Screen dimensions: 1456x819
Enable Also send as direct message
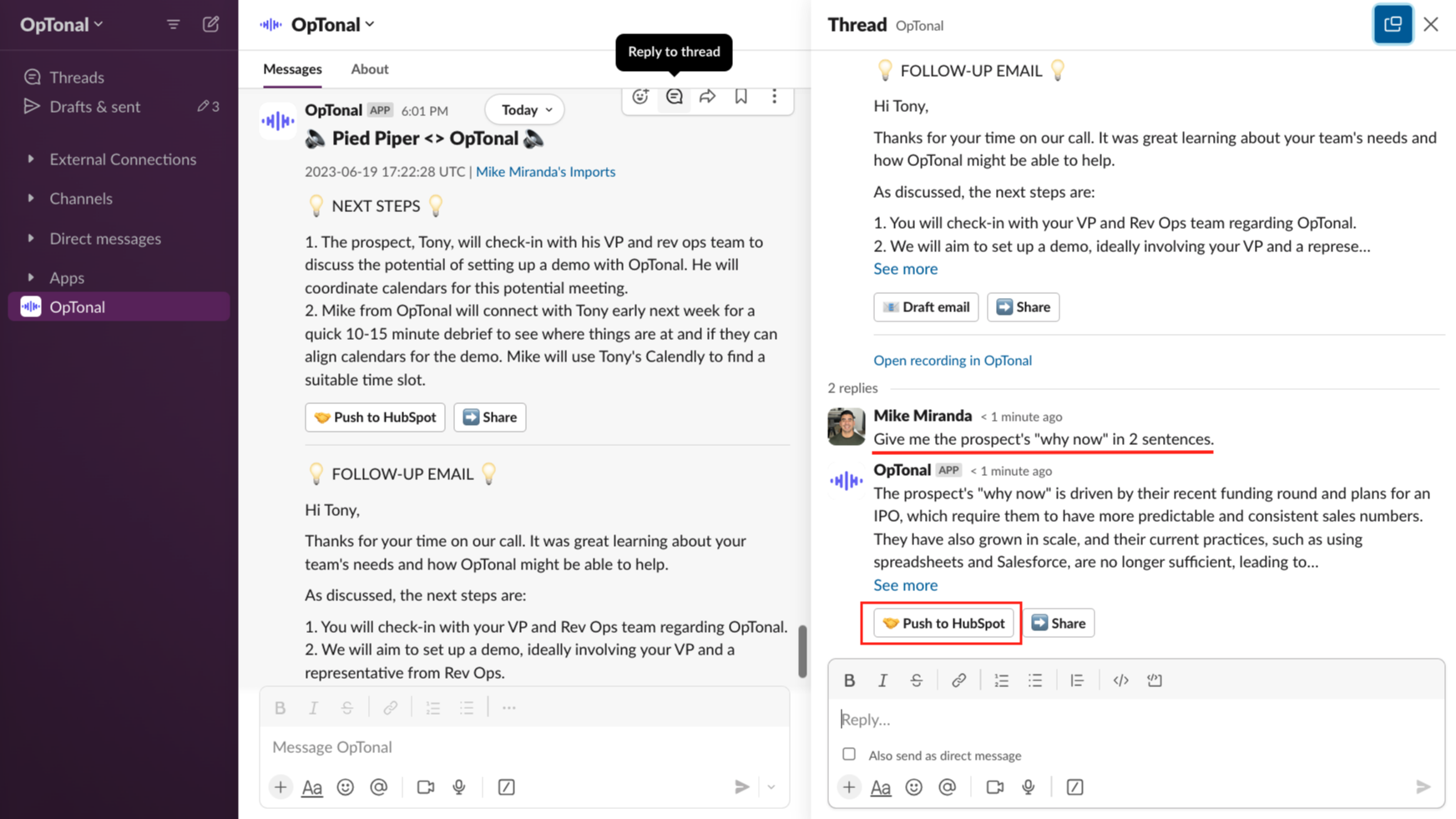[x=849, y=754]
